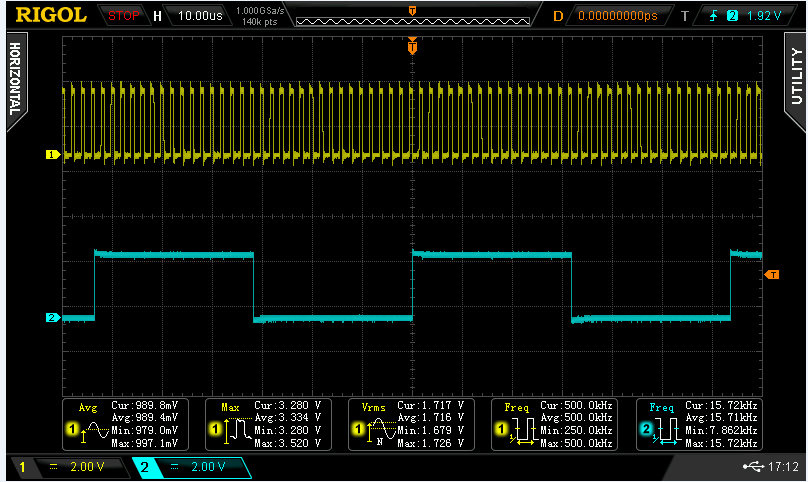The height and width of the screenshot is (482, 808).
Task: Click the trigger channel 2 badge at the top right
Action: 732,16
